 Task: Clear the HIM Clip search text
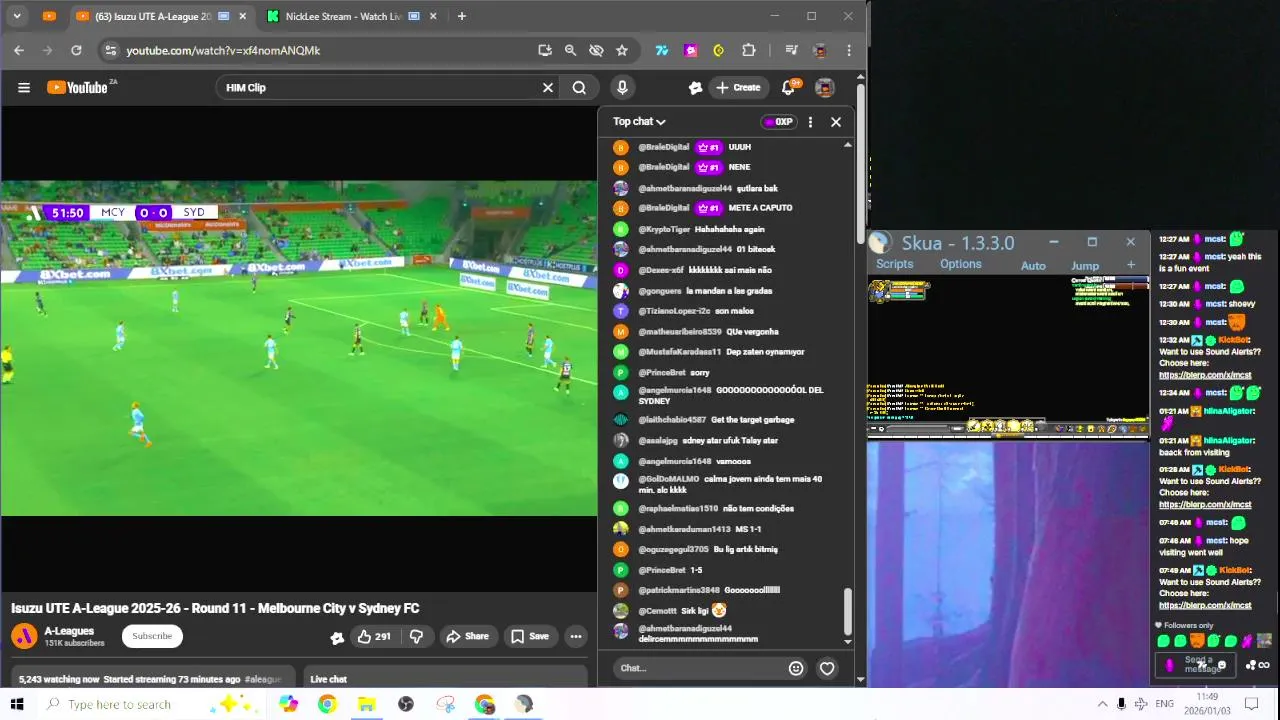click(548, 88)
